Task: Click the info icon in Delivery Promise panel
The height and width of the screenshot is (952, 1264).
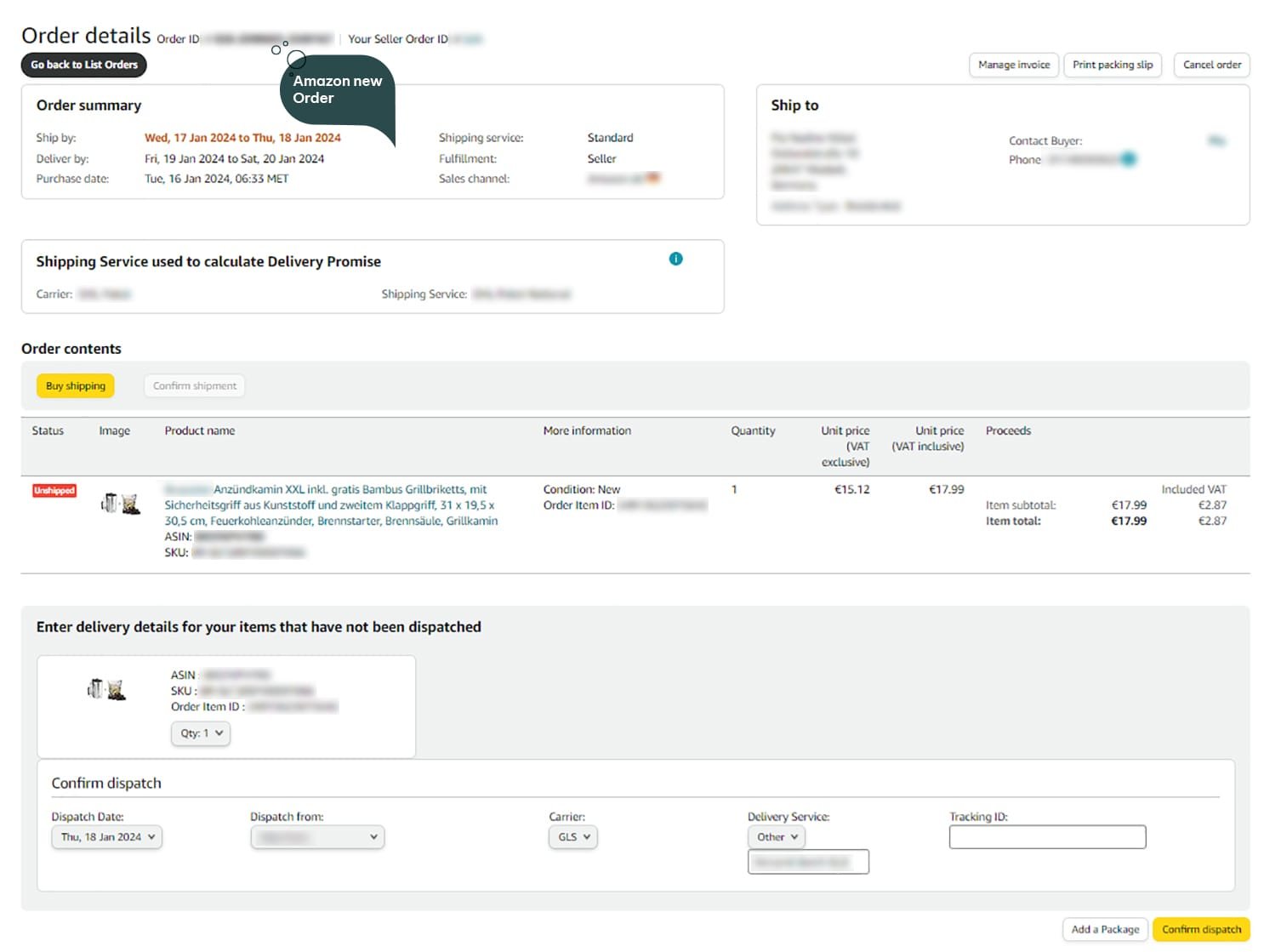Action: [x=675, y=259]
